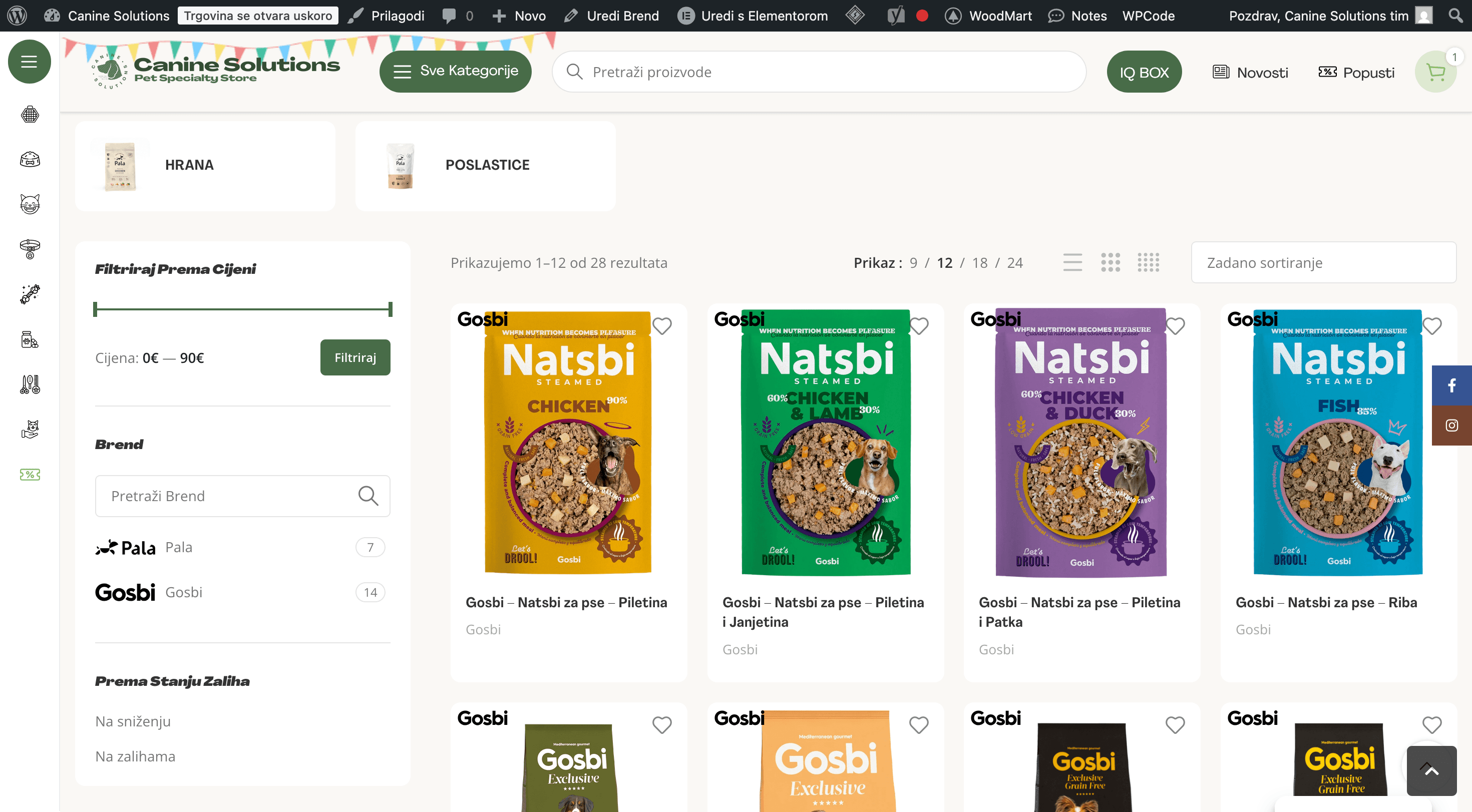1472x812 pixels.
Task: Toggle the Na zalihama stock filter
Action: click(135, 756)
